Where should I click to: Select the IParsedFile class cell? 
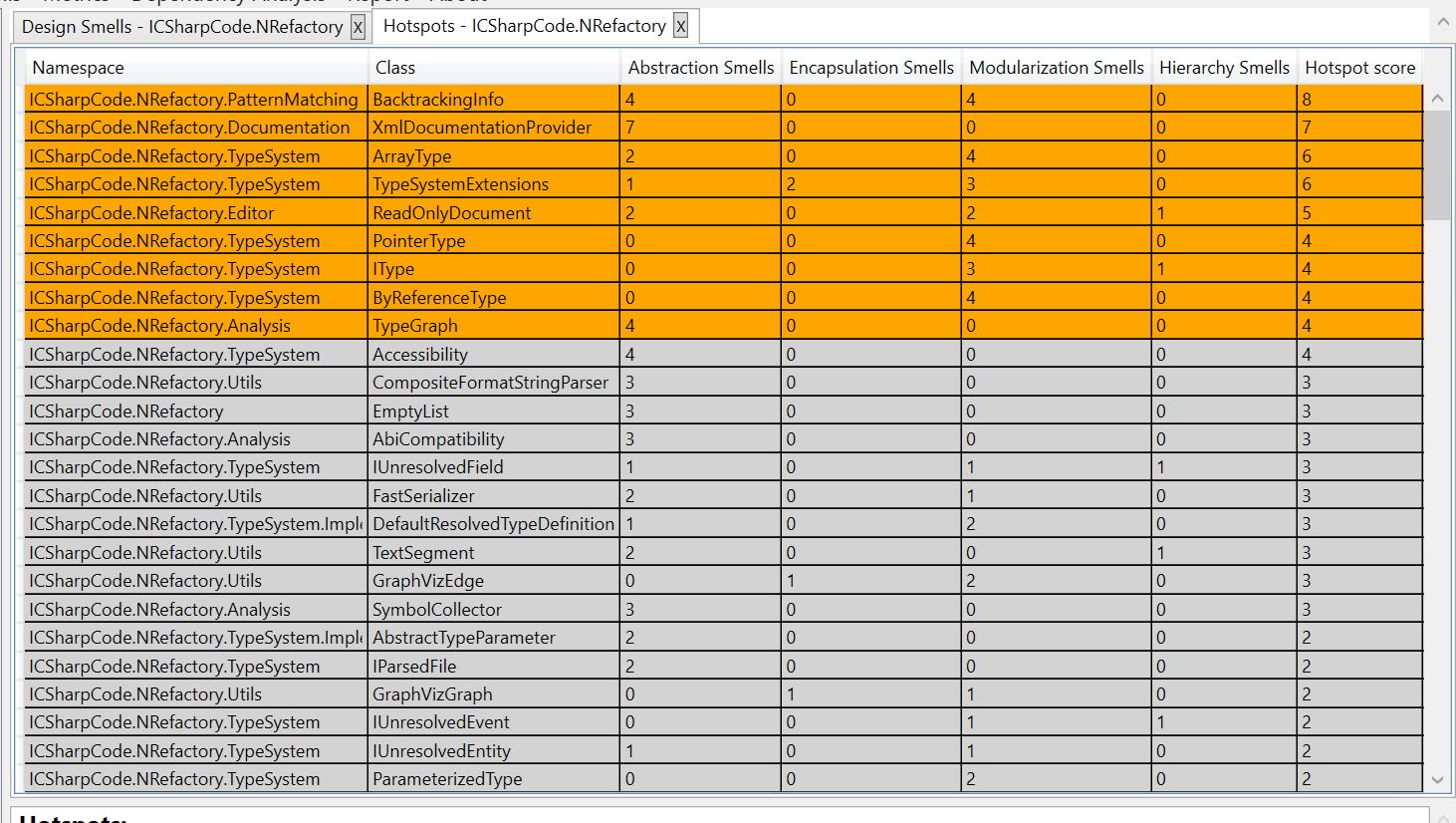494,666
